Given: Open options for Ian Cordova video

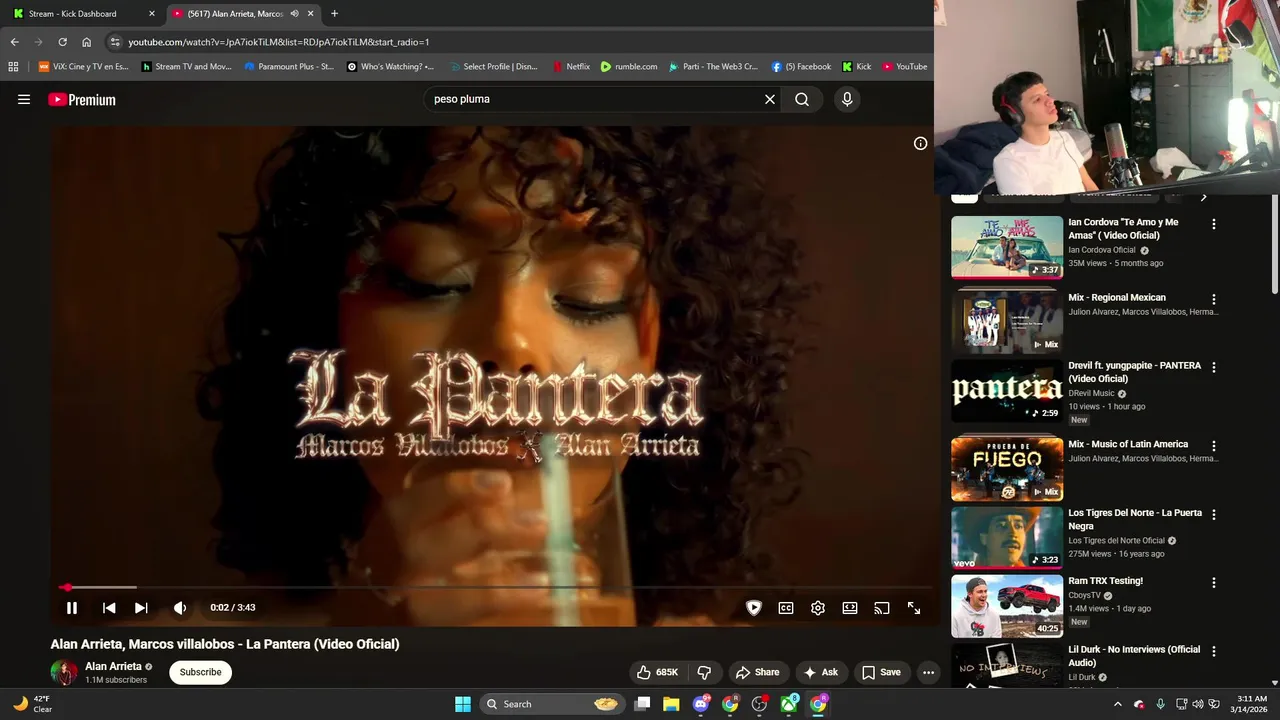Looking at the screenshot, I should coord(1214,224).
